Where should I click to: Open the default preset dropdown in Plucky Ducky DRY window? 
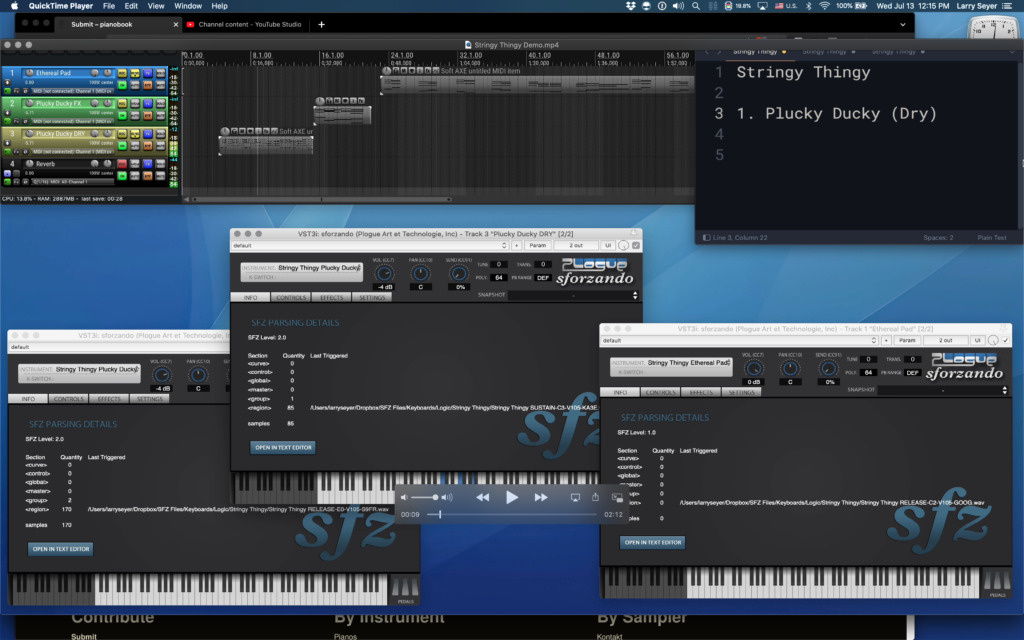tap(370, 246)
